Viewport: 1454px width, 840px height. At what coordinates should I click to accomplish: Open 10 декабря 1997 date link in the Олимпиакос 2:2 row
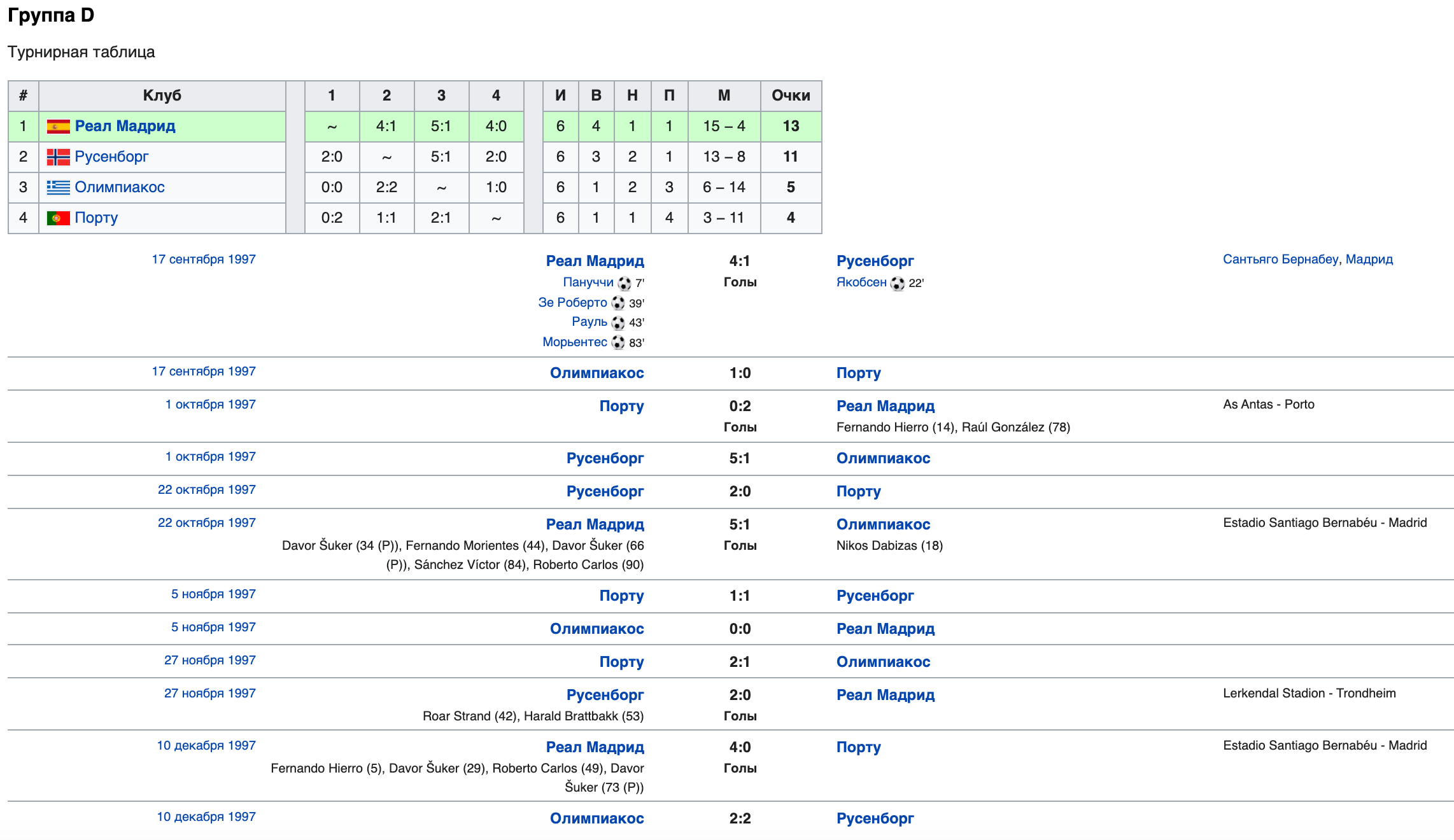tap(206, 816)
